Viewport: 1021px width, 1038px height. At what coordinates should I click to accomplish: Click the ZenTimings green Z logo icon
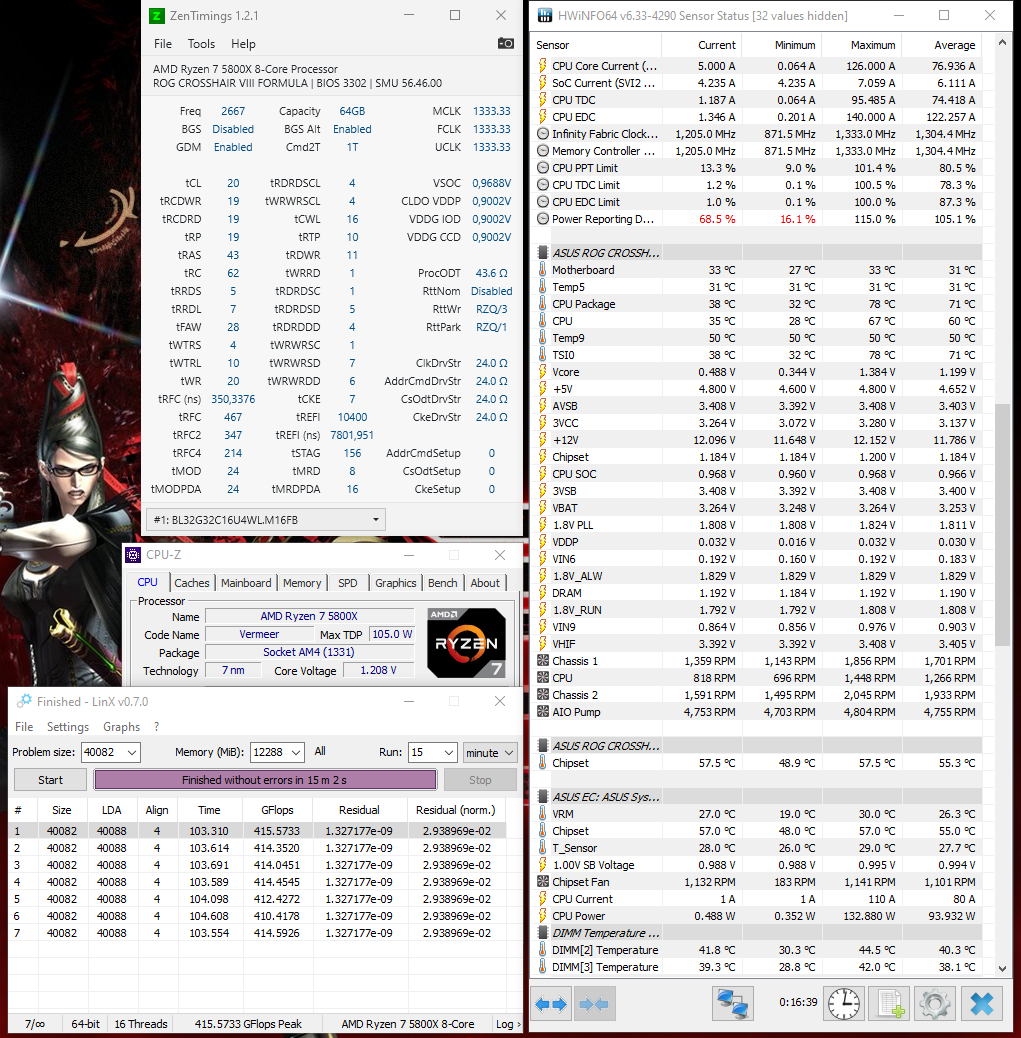click(156, 15)
